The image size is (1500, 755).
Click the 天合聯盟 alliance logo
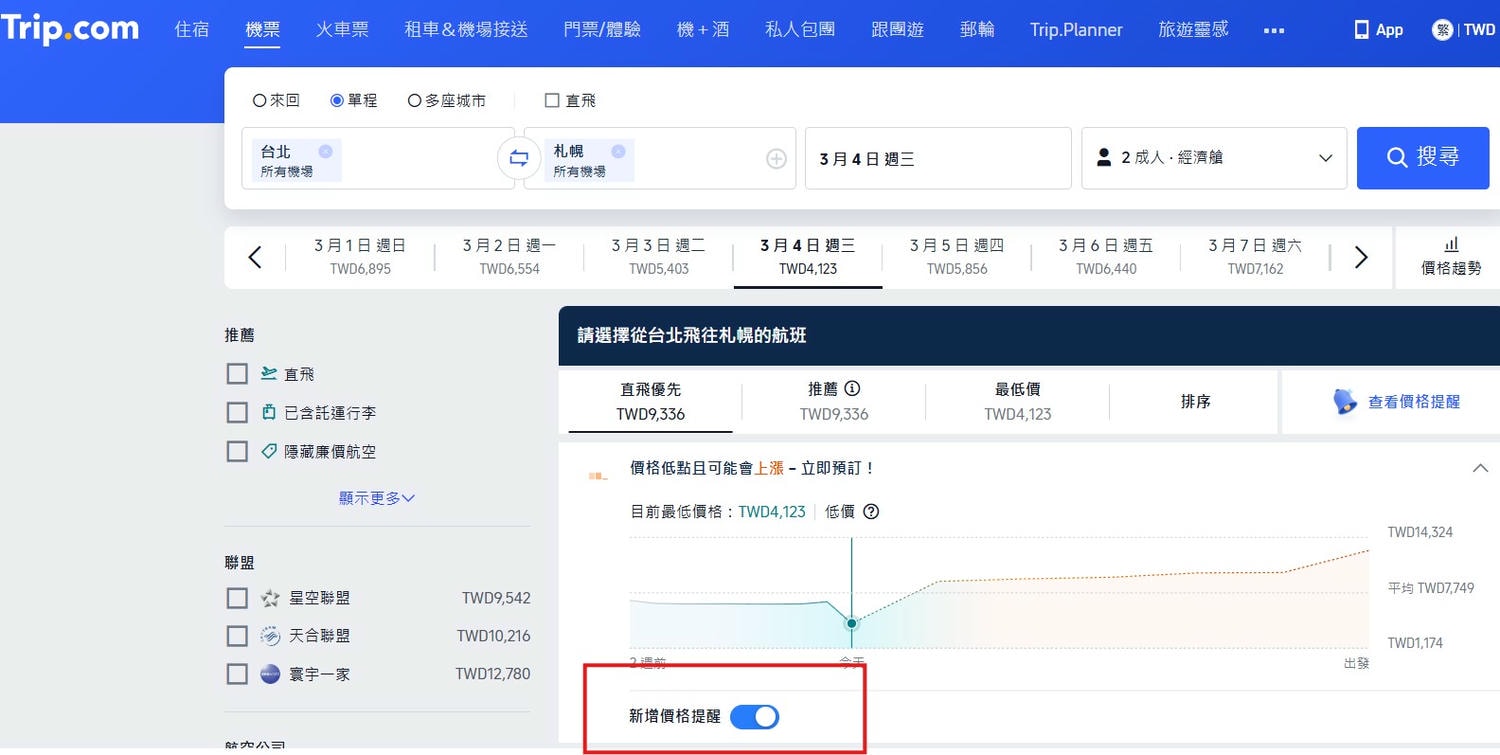coord(270,636)
